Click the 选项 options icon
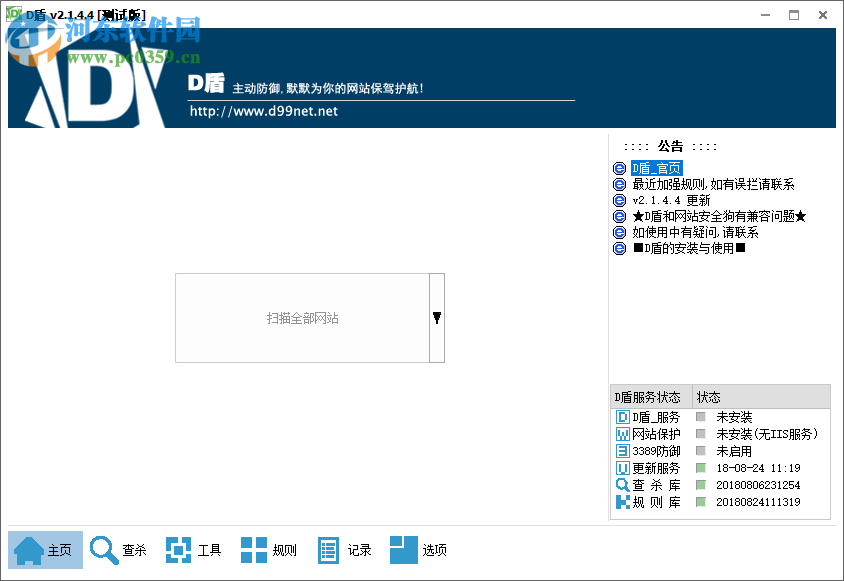The image size is (844, 581). click(404, 549)
